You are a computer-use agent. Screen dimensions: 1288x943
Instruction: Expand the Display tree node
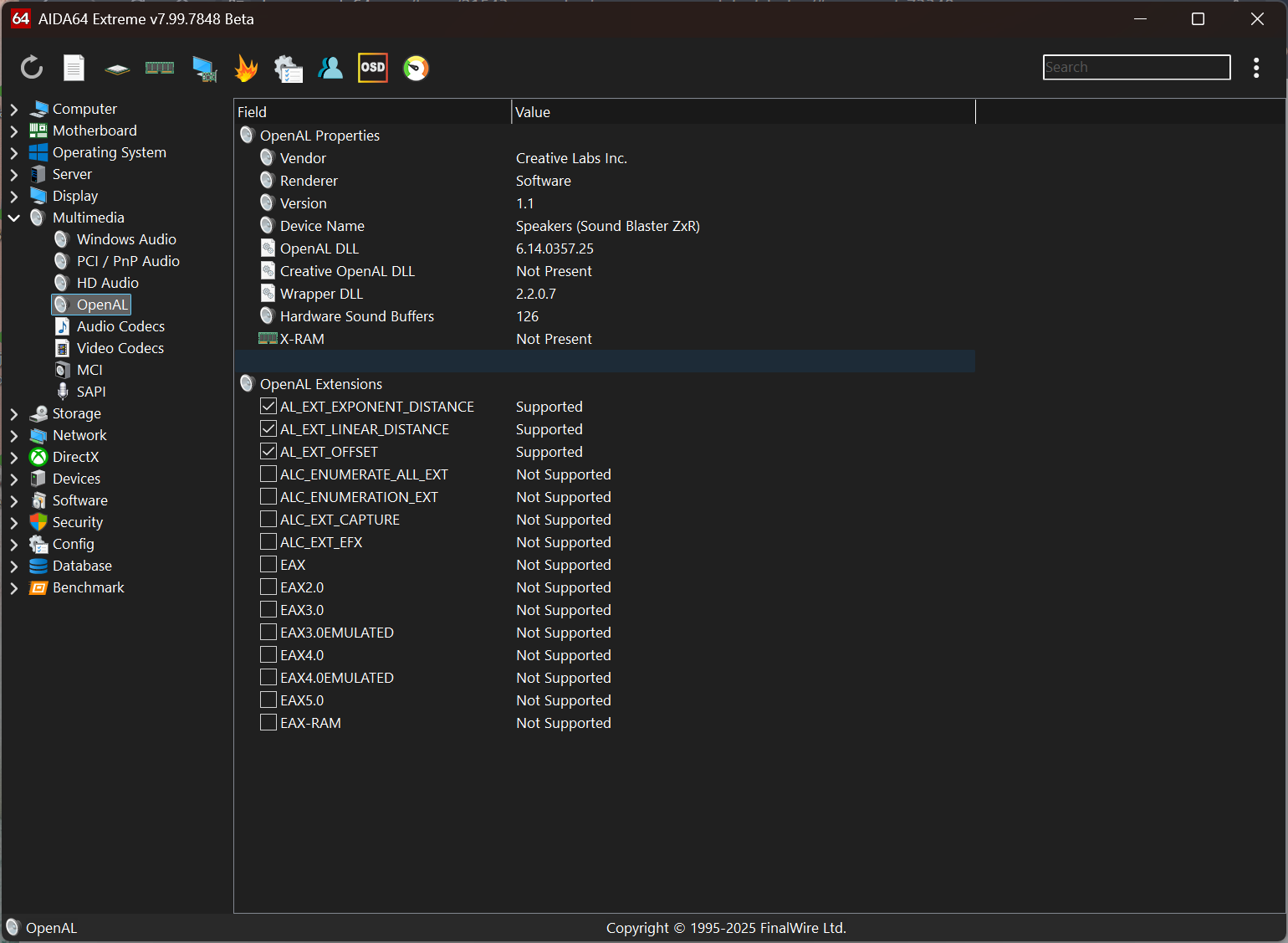(13, 196)
